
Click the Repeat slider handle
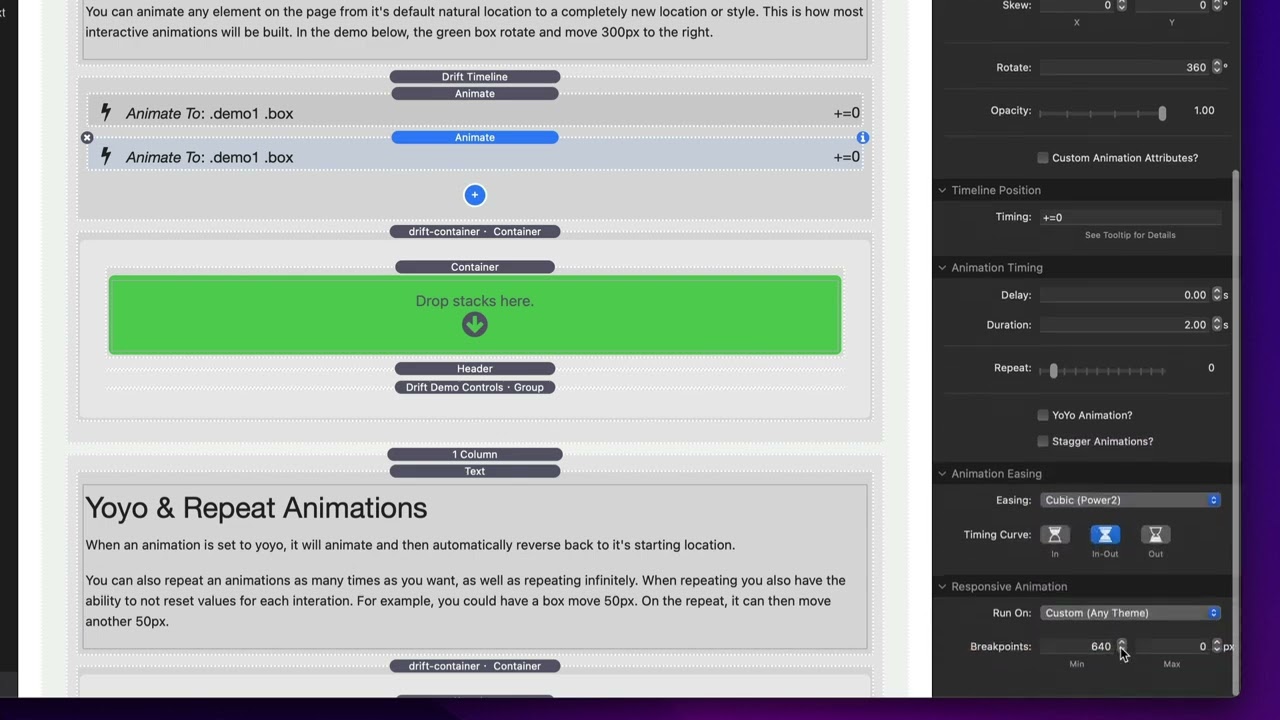[x=1053, y=370]
